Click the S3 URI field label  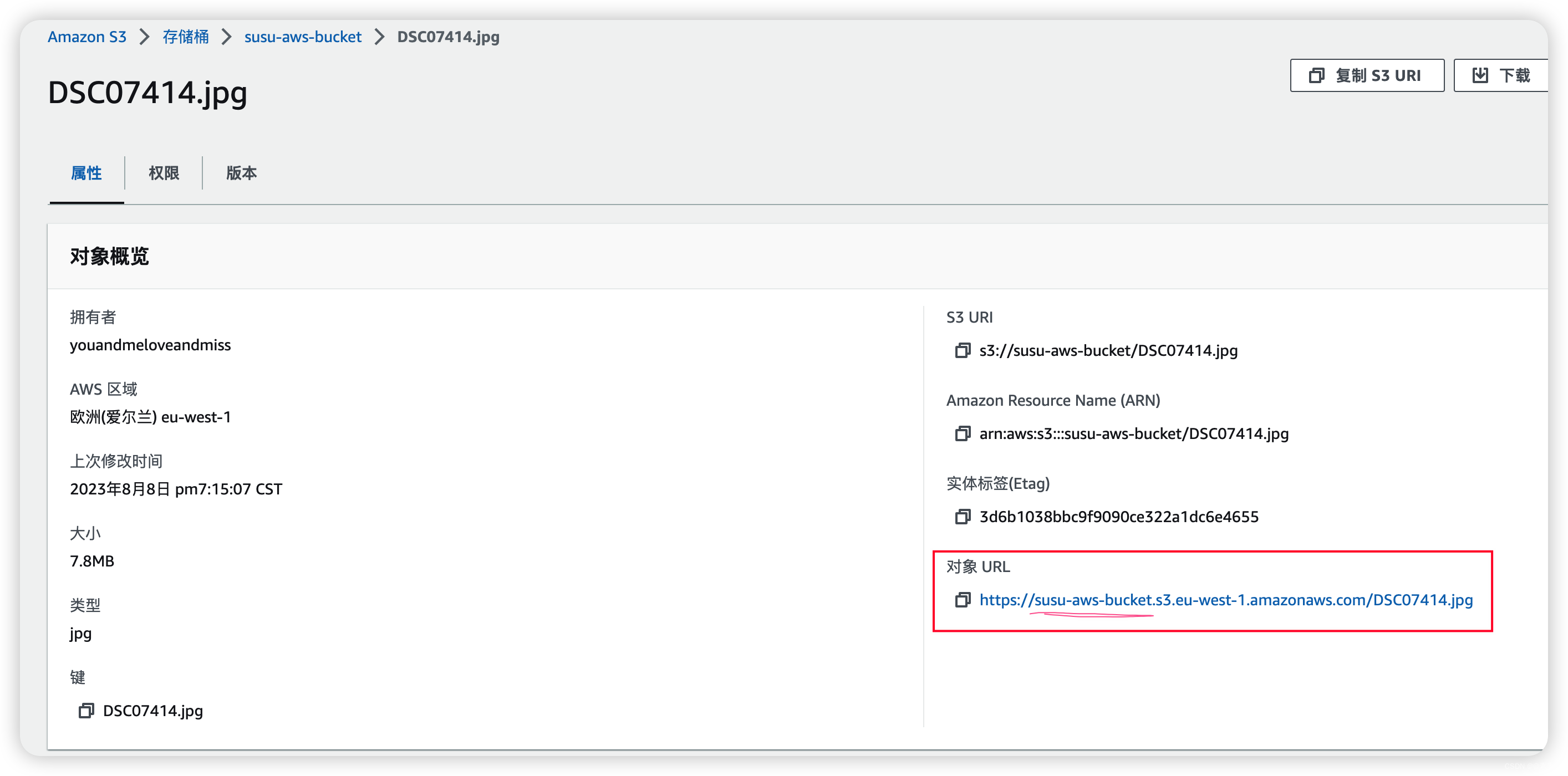(969, 317)
